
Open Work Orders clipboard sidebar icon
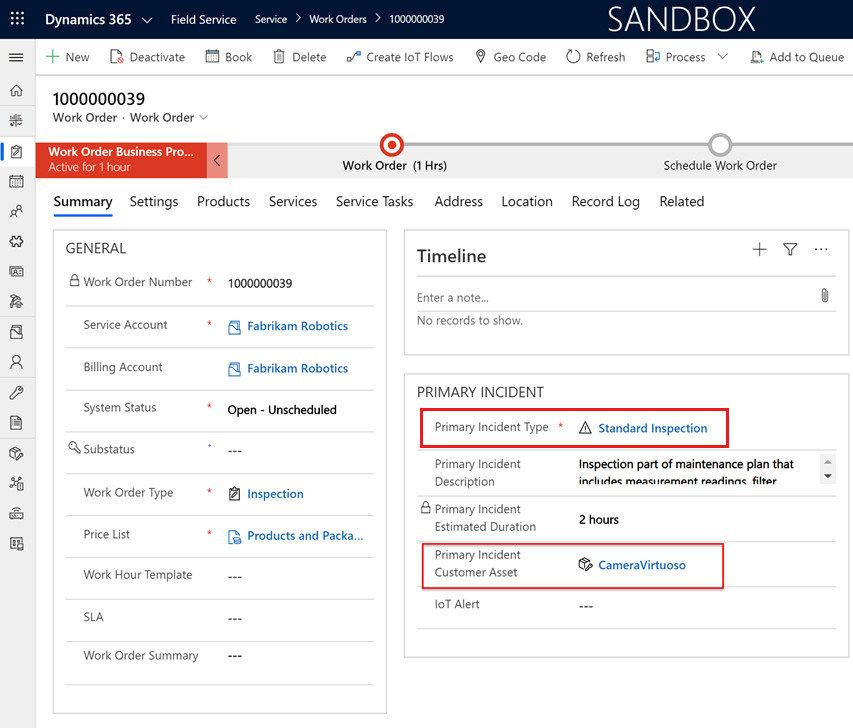pos(17,151)
